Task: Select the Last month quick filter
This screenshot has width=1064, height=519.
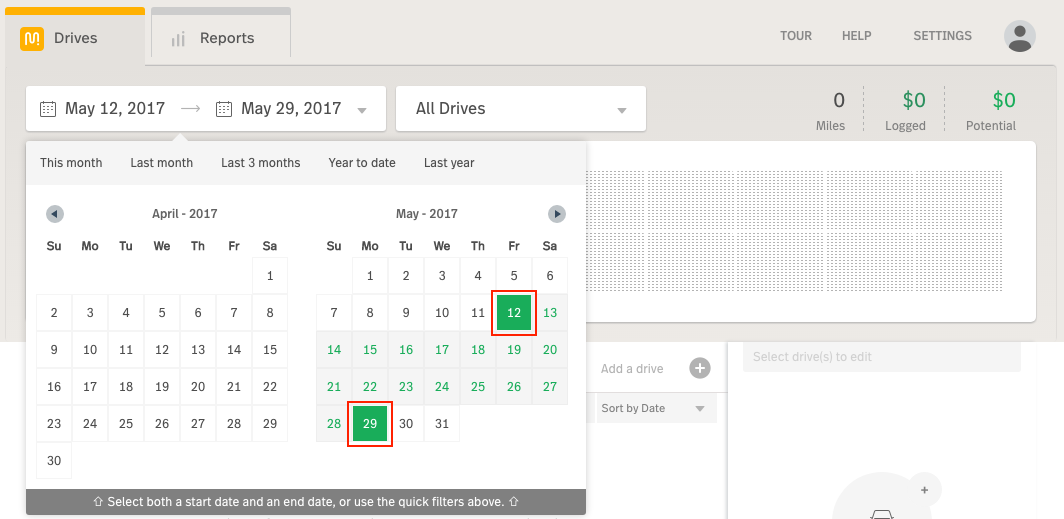Action: point(162,163)
